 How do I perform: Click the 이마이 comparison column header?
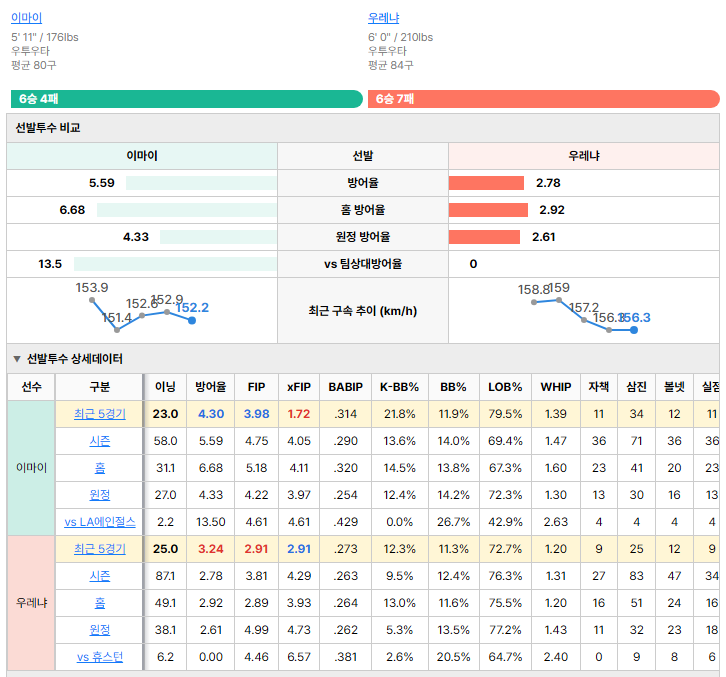point(142,156)
